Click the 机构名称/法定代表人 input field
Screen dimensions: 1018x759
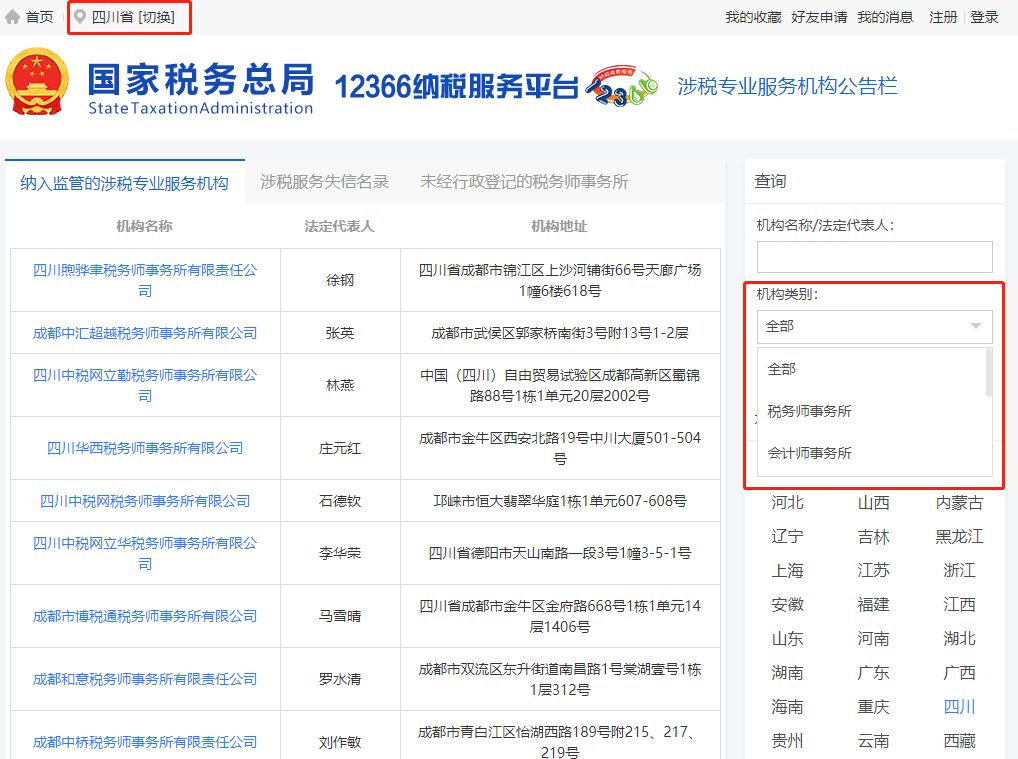(875, 257)
